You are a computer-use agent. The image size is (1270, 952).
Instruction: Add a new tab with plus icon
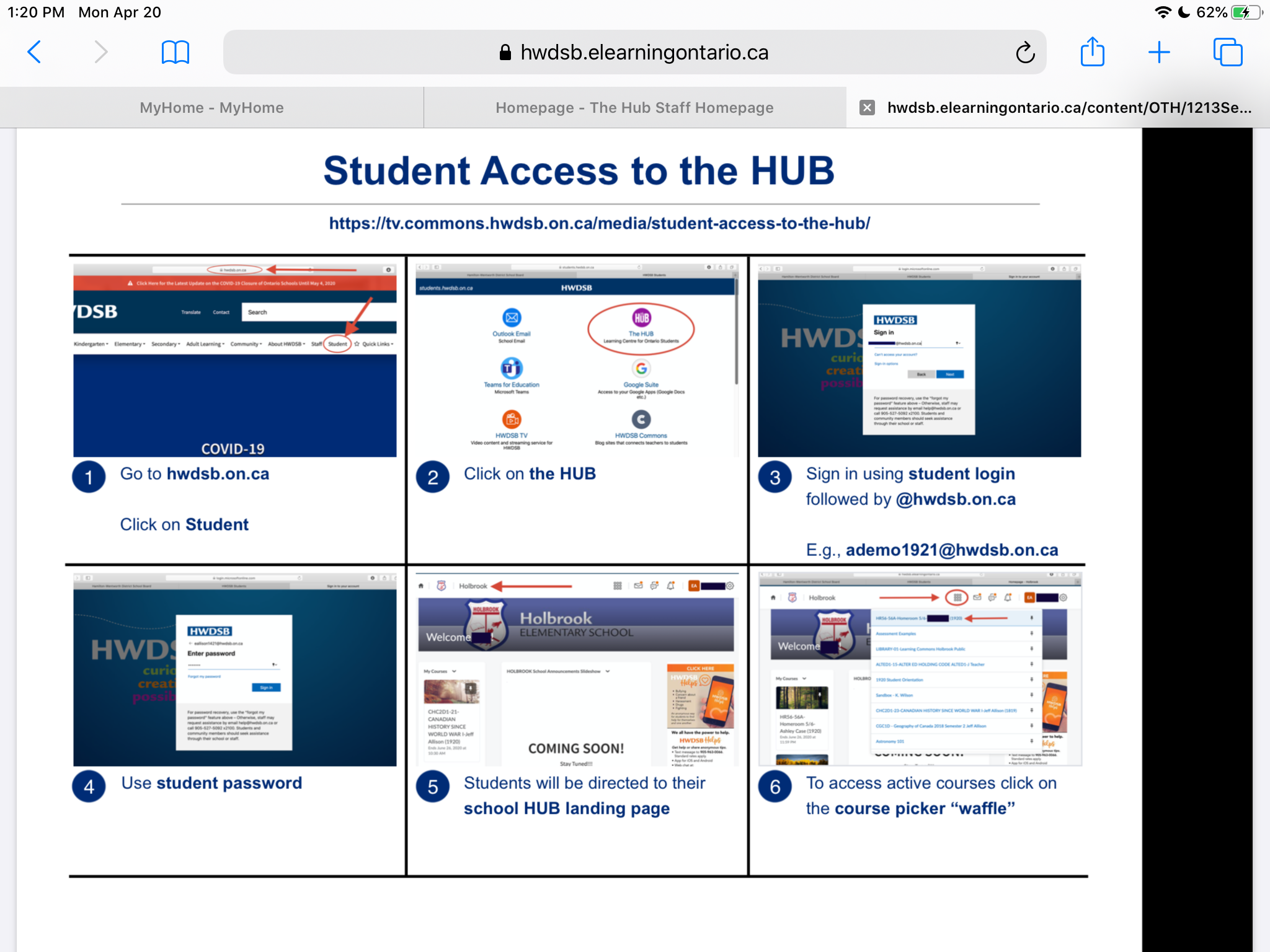point(1159,52)
